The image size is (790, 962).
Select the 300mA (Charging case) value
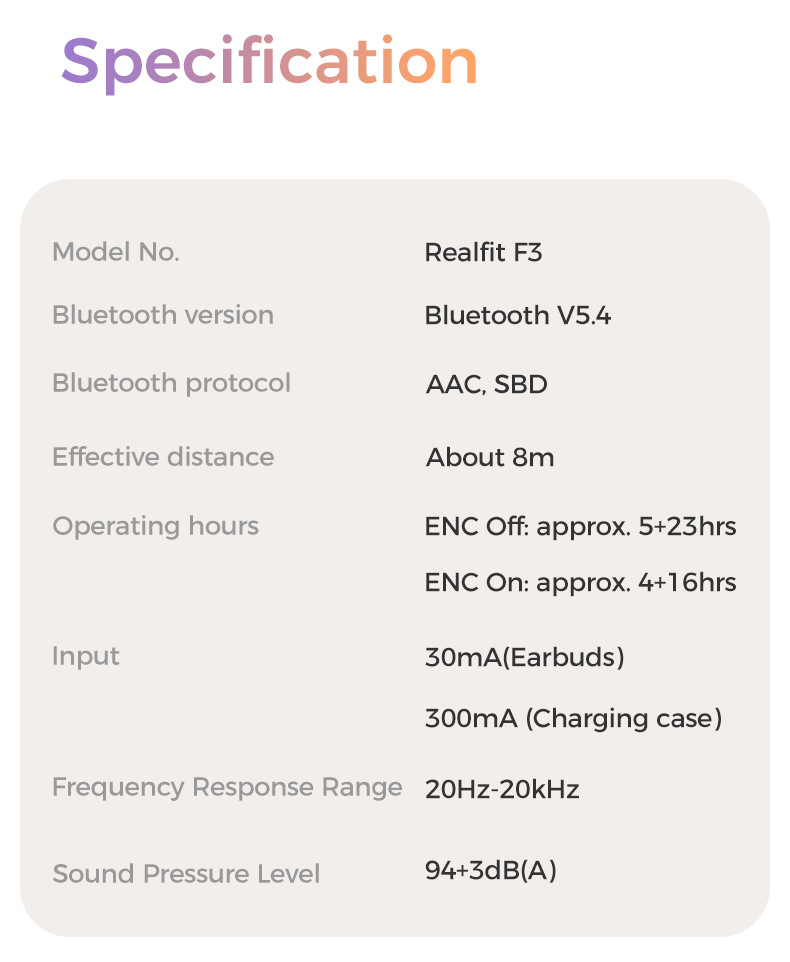point(573,718)
